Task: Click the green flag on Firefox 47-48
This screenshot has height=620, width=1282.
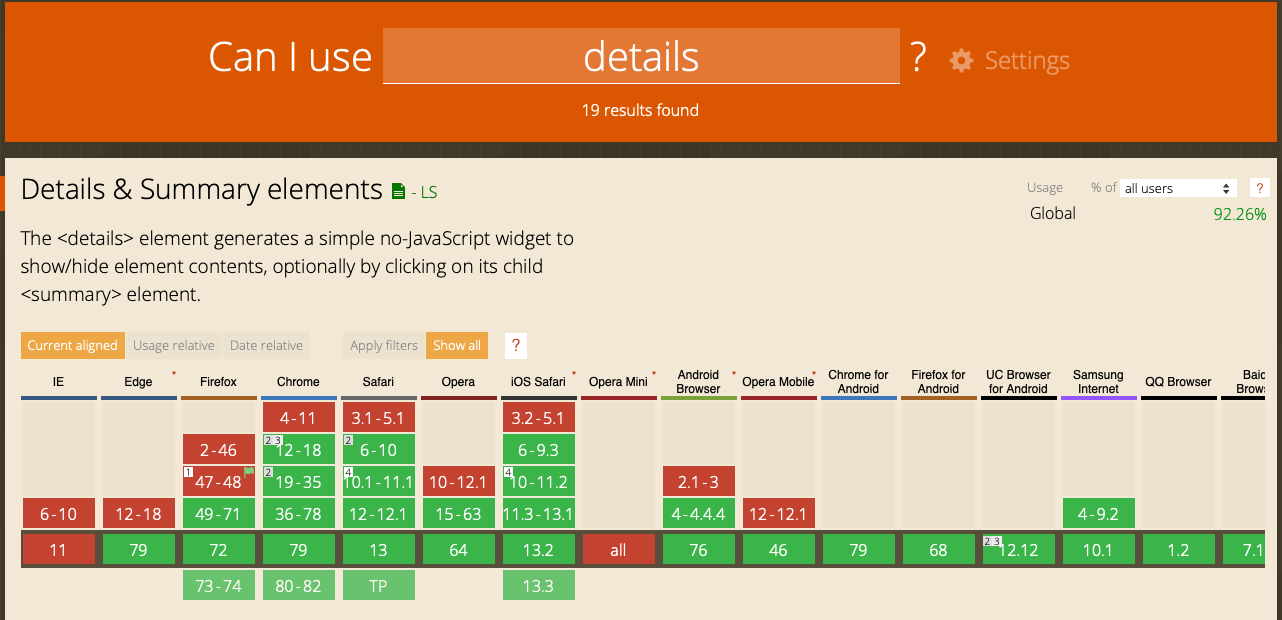Action: click(249, 472)
